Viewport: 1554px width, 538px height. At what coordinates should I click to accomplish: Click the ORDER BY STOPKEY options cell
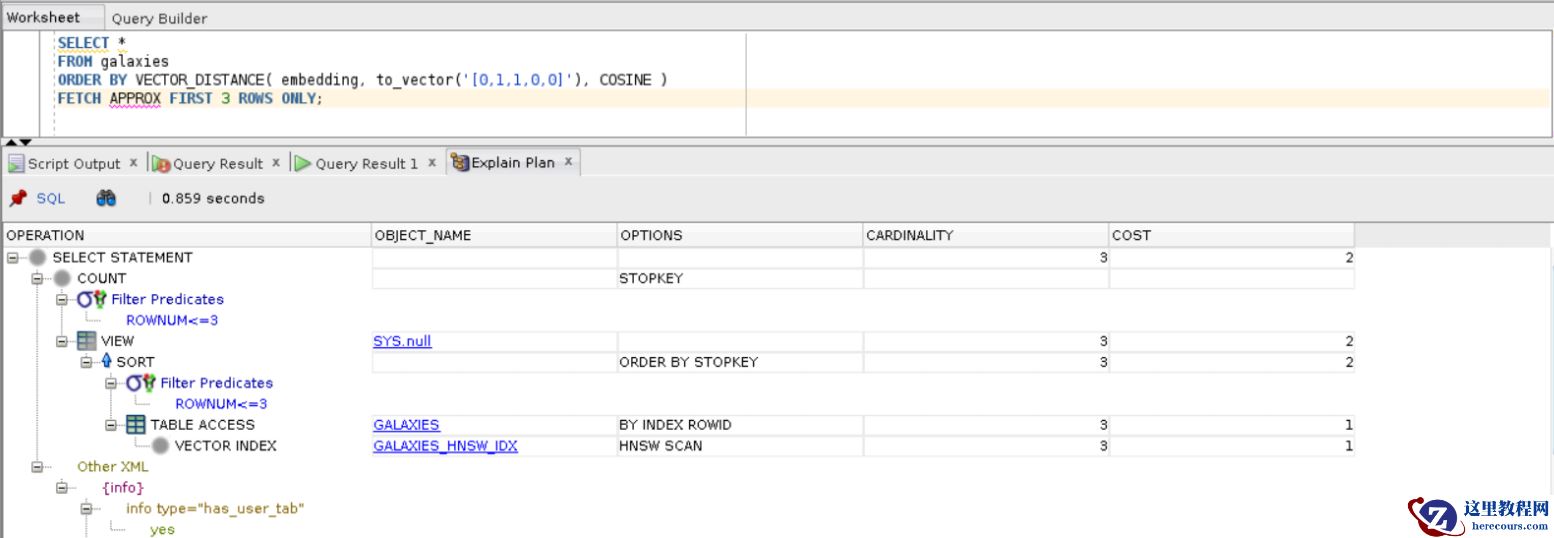click(740, 362)
